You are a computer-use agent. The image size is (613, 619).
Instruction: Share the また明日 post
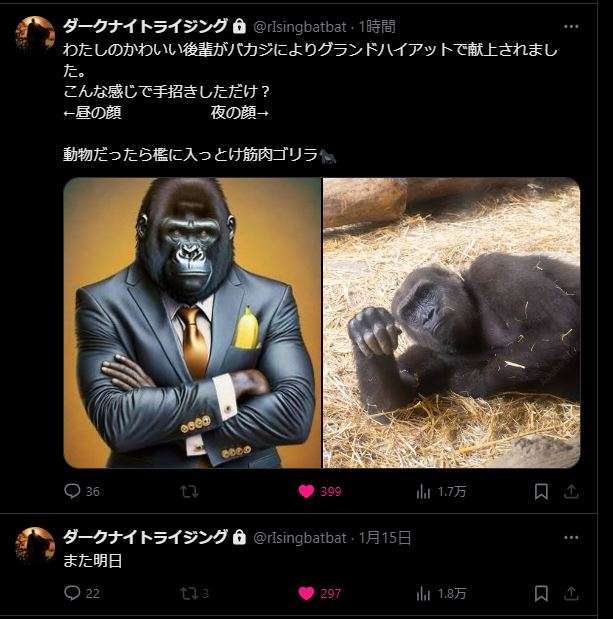pyautogui.click(x=571, y=593)
